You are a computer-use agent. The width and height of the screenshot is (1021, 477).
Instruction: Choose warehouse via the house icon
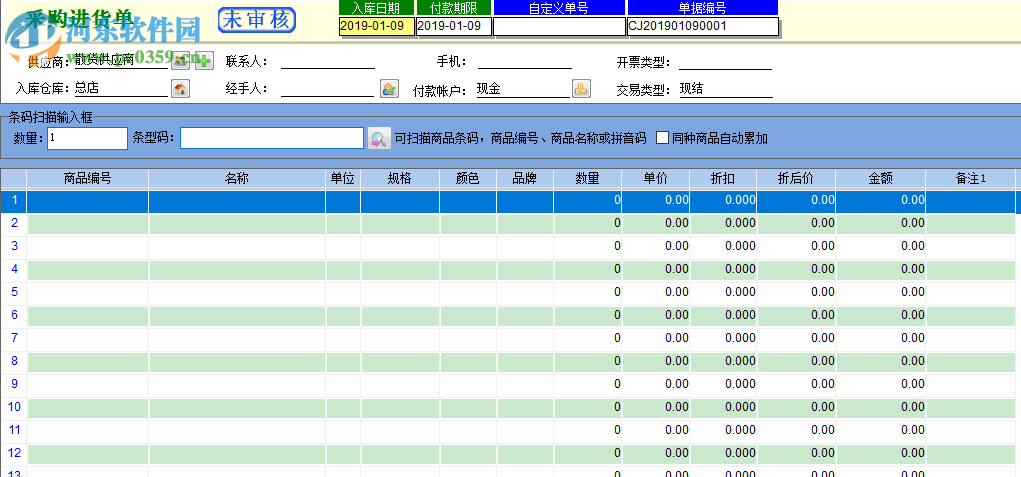[x=180, y=89]
